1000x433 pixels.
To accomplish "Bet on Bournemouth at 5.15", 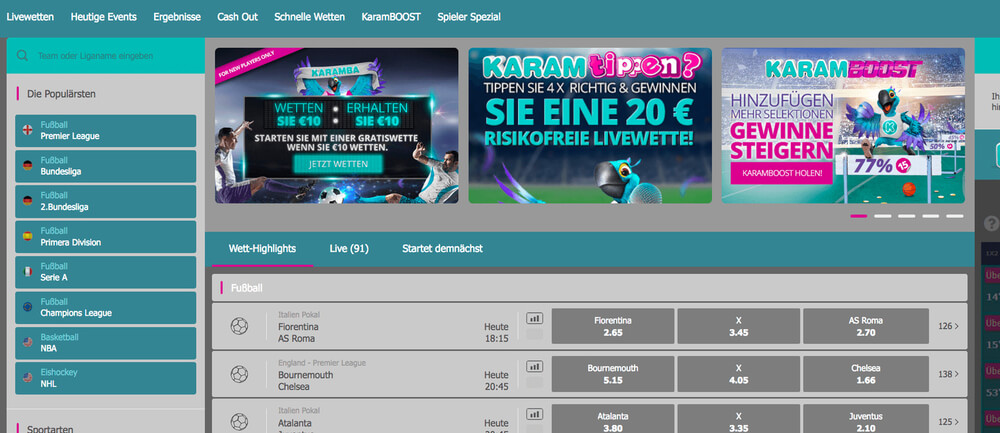I will [x=613, y=374].
